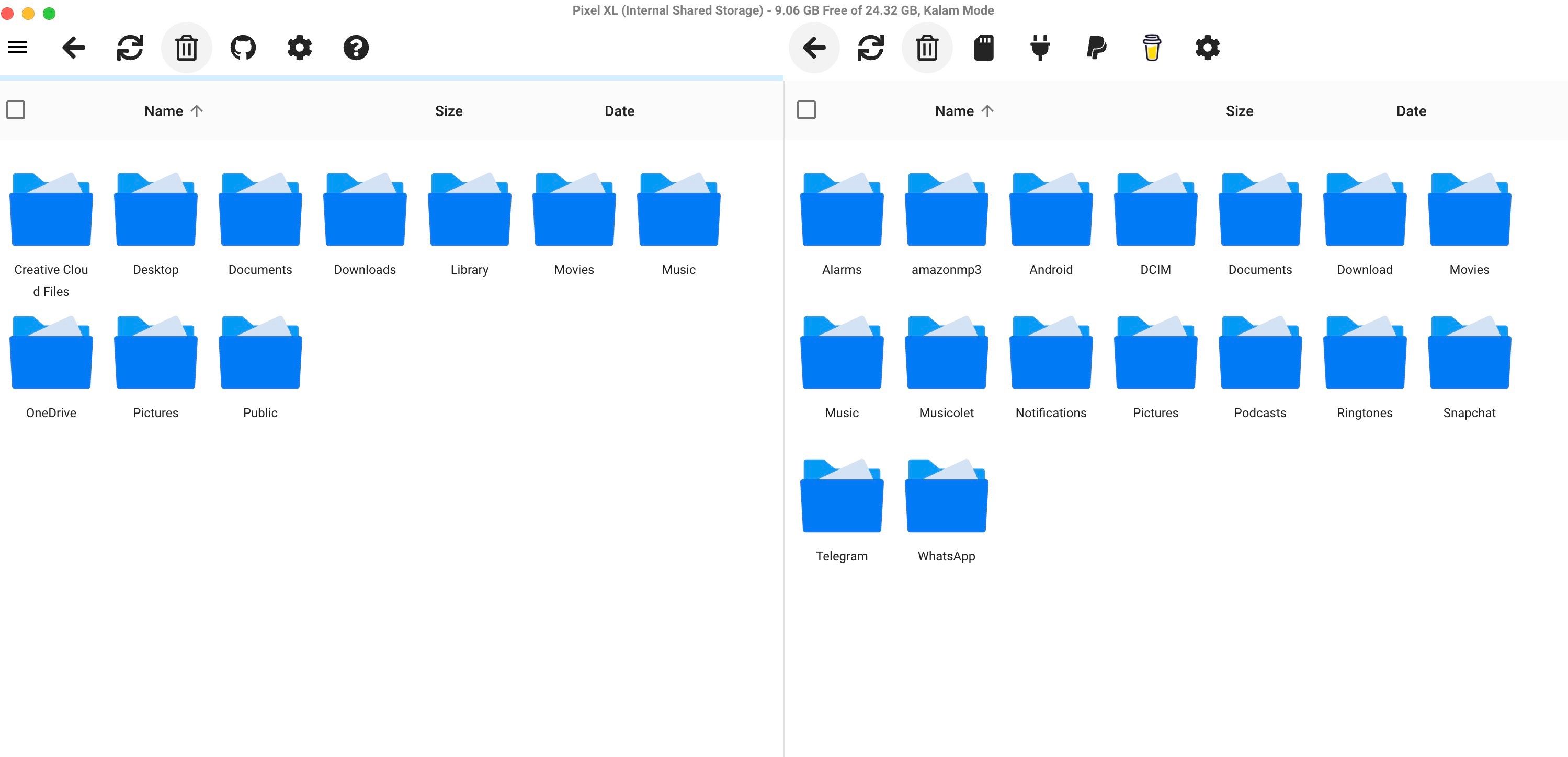This screenshot has width=1568, height=757.
Task: Toggle Name sort order in local pane
Action: click(173, 111)
